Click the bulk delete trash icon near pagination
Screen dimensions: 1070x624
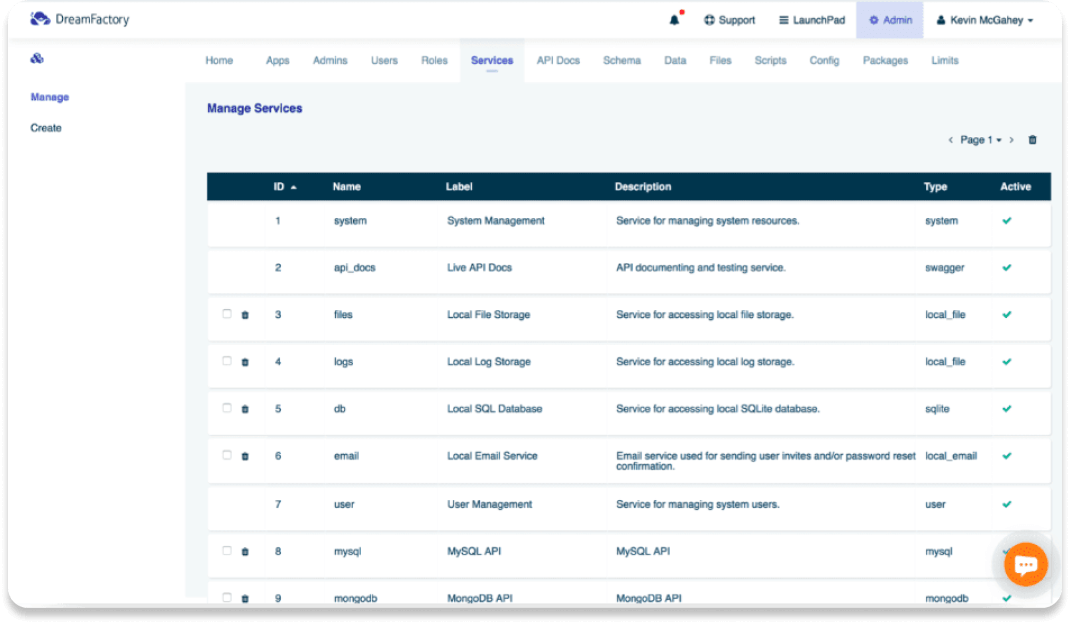(x=1032, y=140)
